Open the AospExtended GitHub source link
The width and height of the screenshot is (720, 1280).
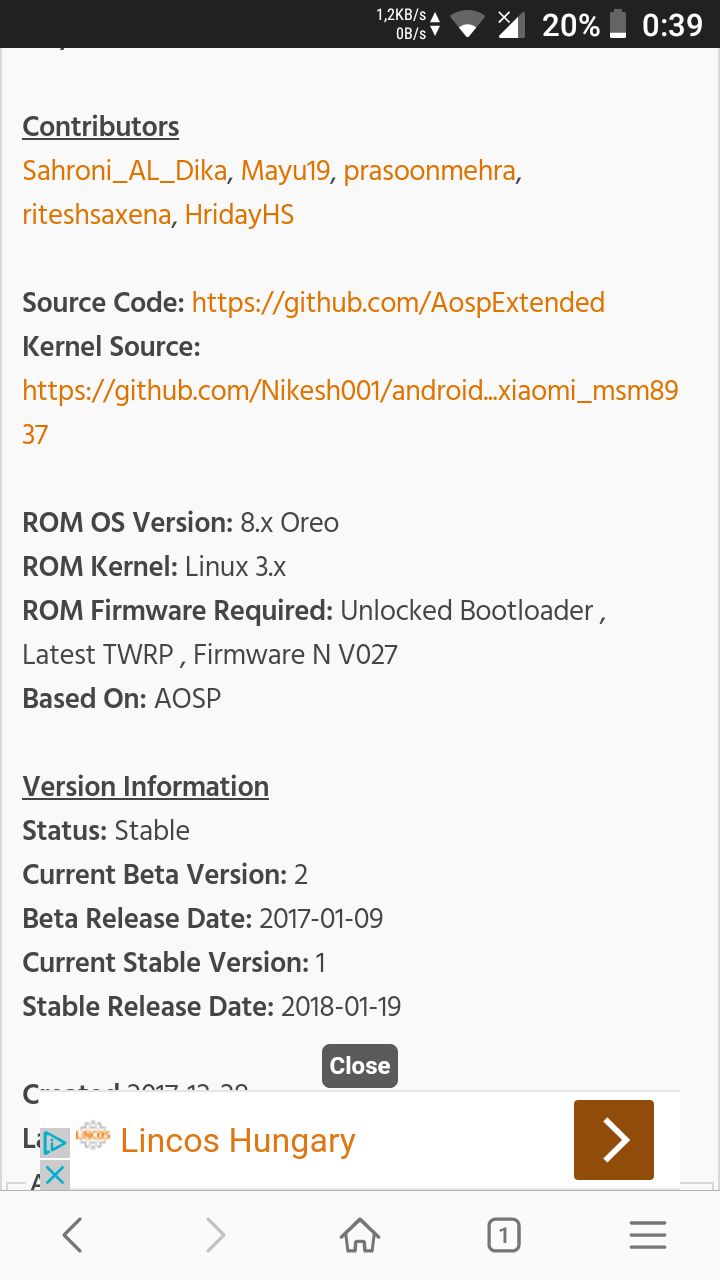pyautogui.click(x=398, y=303)
